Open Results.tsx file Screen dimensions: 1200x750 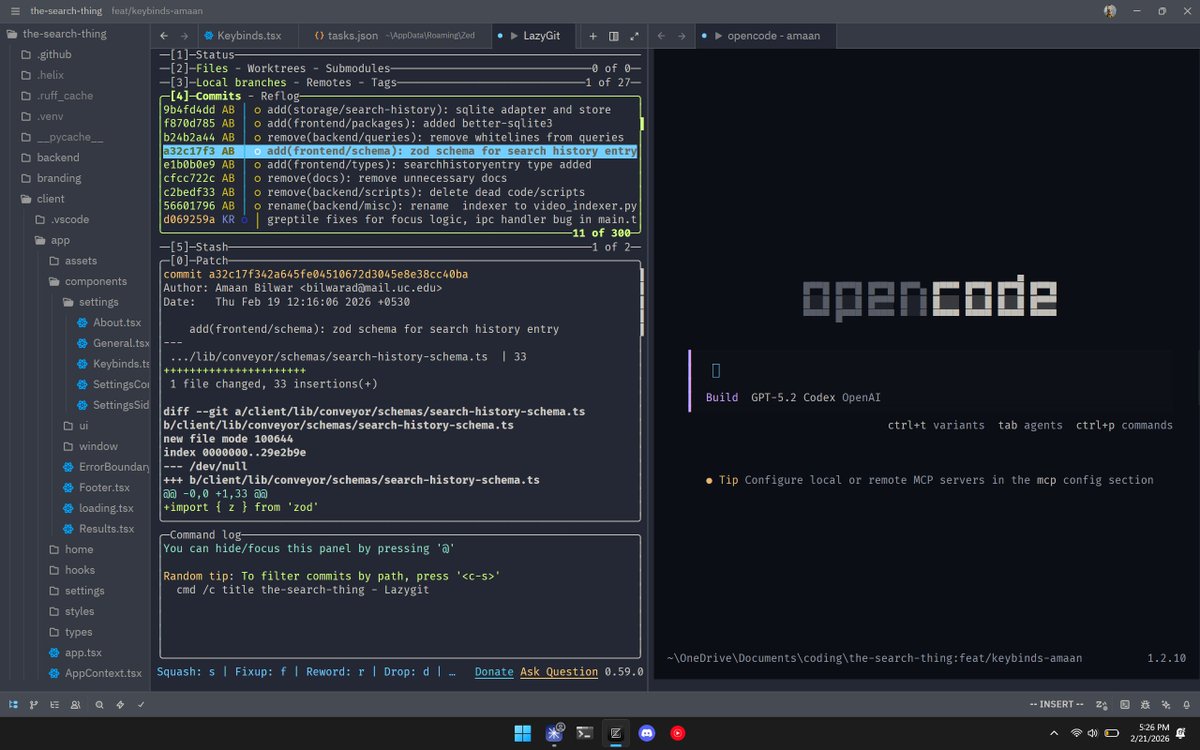pos(106,528)
